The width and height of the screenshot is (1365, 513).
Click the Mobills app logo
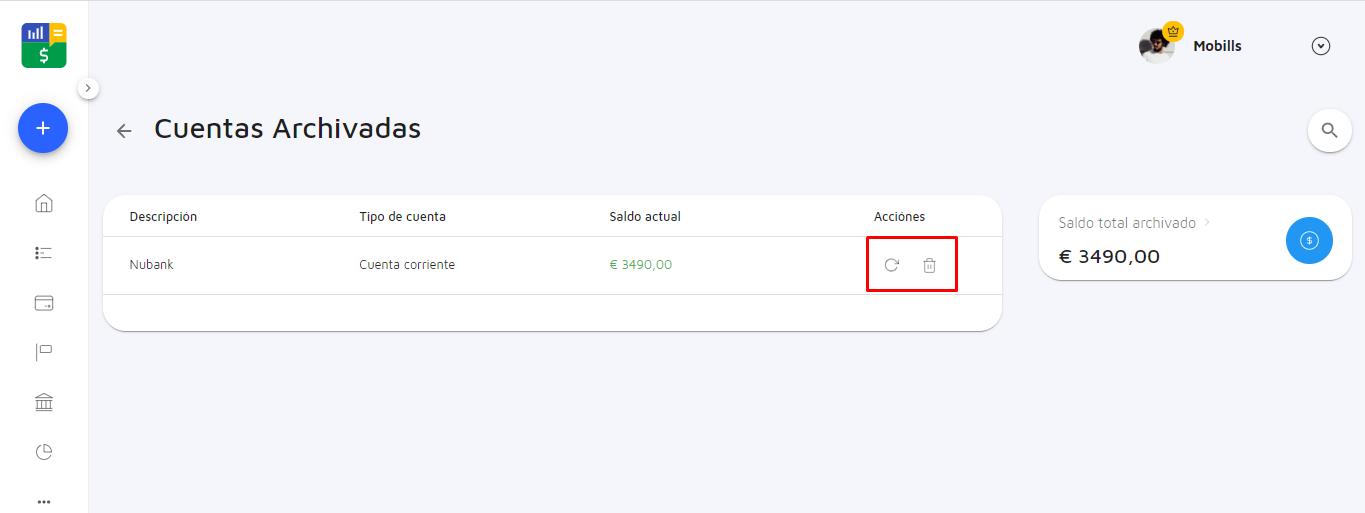pyautogui.click(x=44, y=45)
